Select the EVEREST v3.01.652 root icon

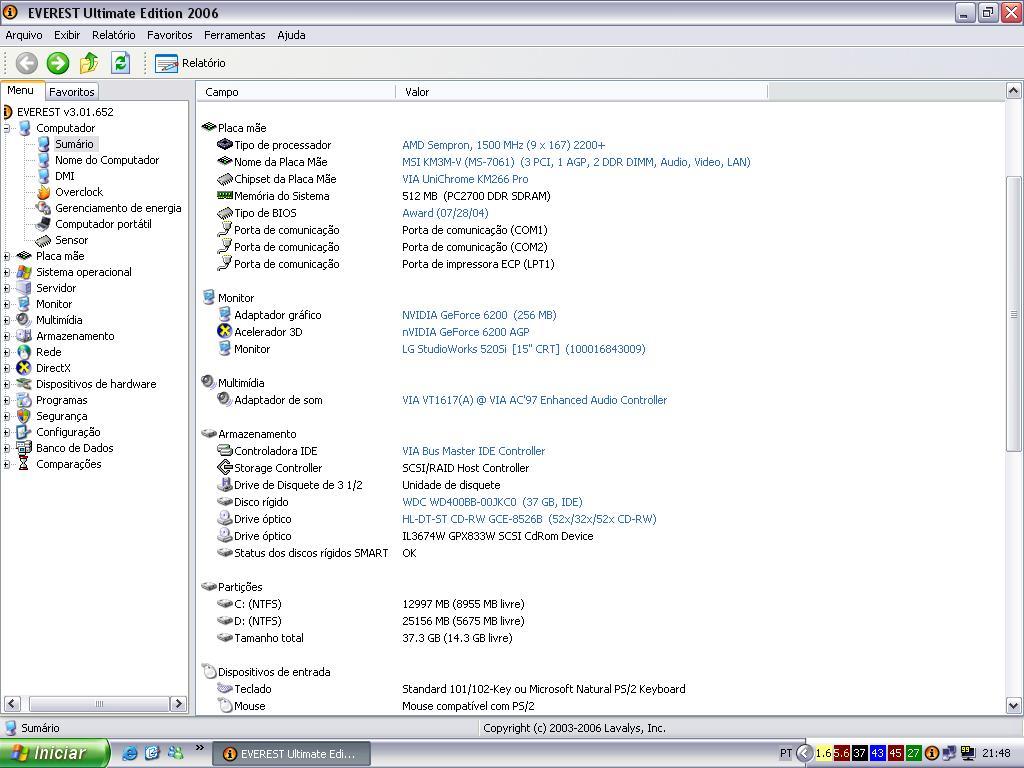[x=7, y=112]
